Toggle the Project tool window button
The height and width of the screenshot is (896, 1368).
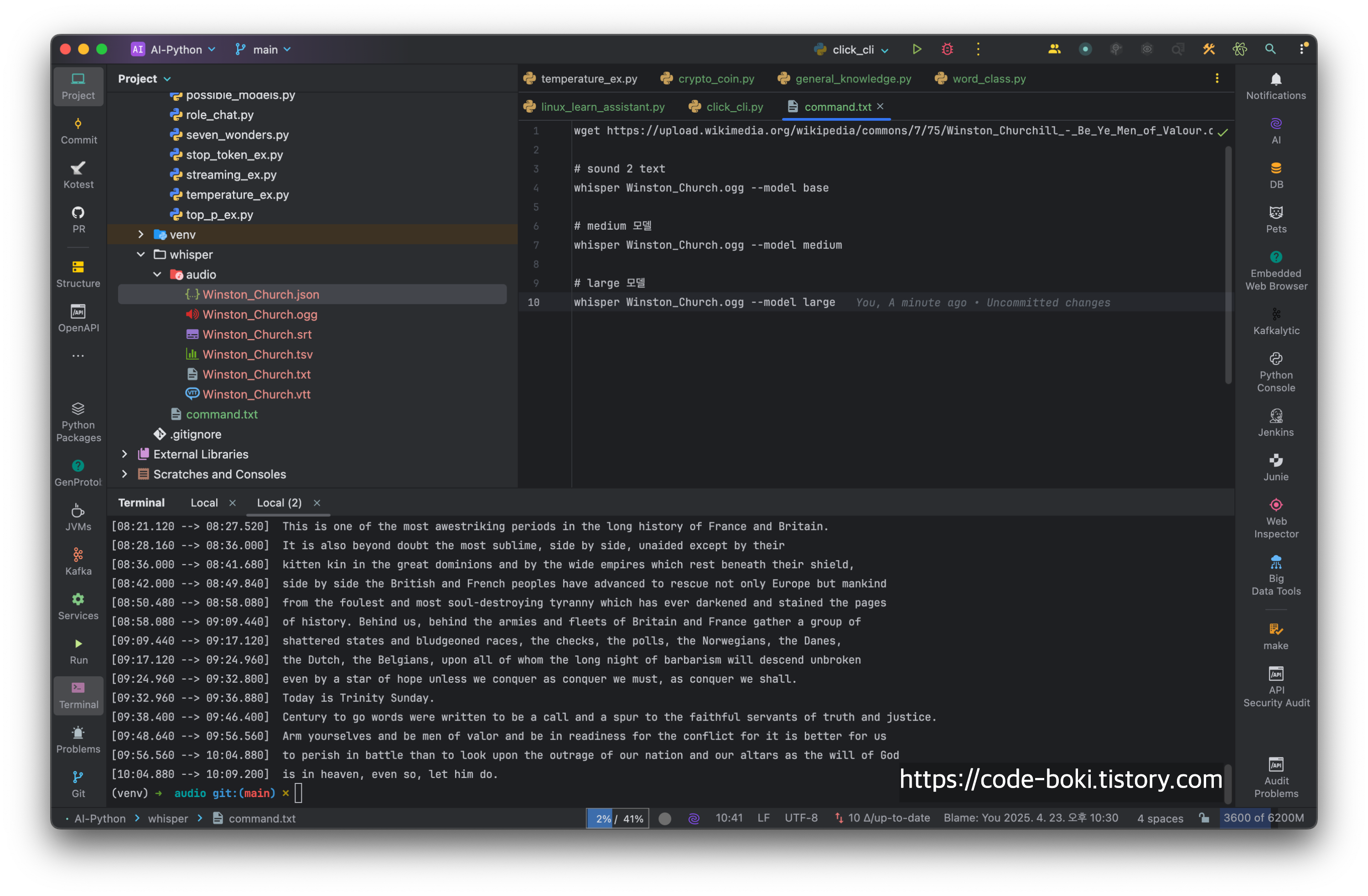[79, 86]
